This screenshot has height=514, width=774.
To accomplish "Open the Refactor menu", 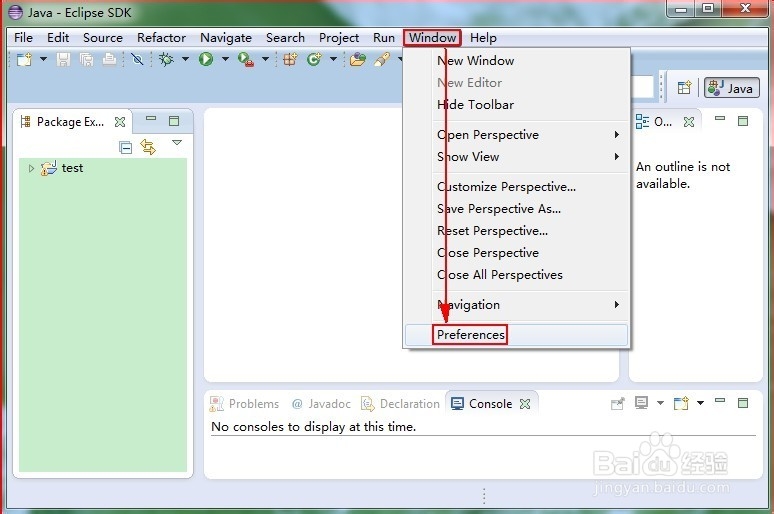I will pyautogui.click(x=161, y=38).
